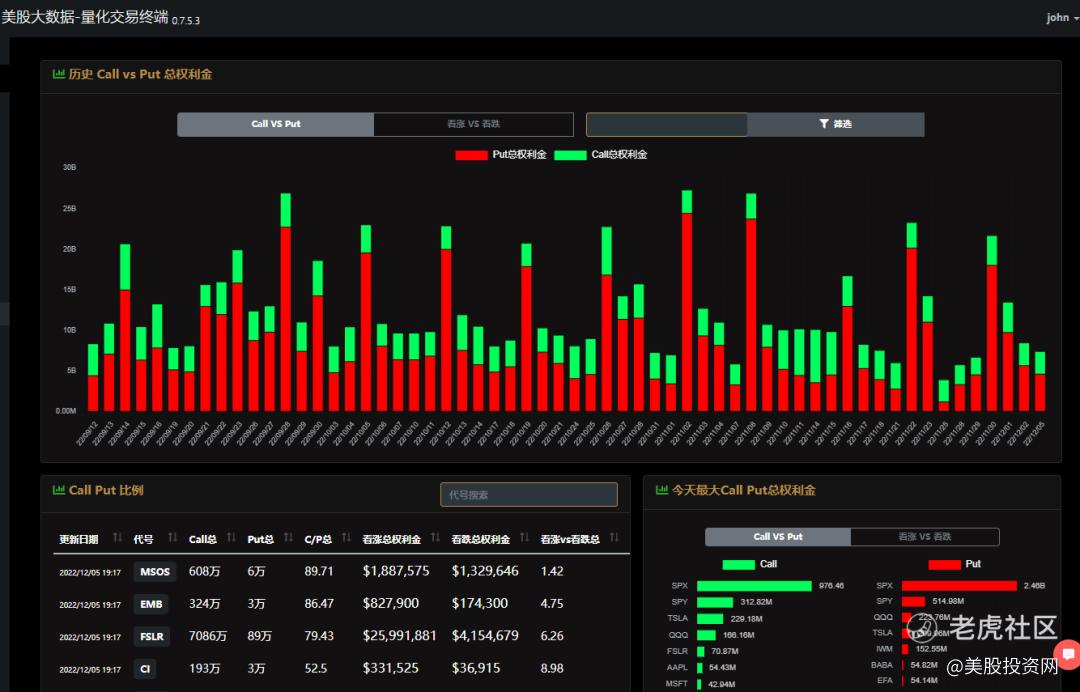
Task: Sort by 看涨vs看跌总 column arrows
Action: [614, 538]
